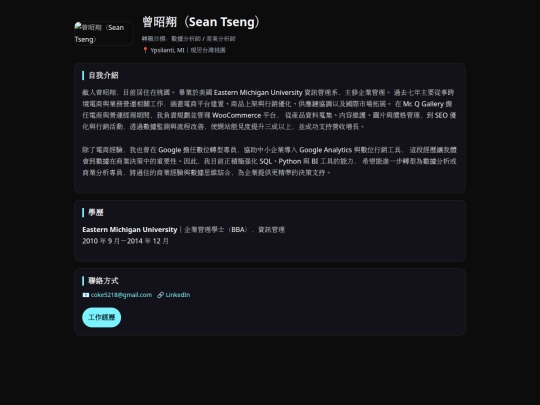The height and width of the screenshot is (405, 540).
Task: Click the broken profile image of Sean Tseng
Action: (104, 33)
